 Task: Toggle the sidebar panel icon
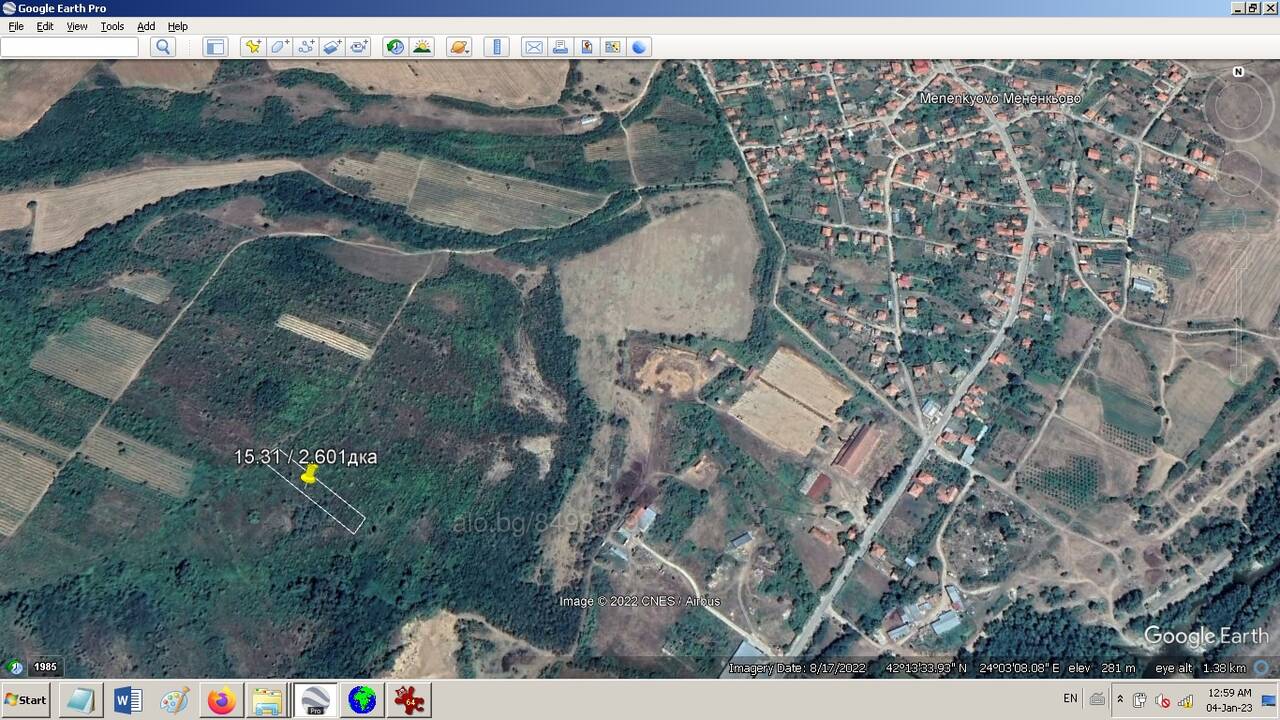(215, 47)
